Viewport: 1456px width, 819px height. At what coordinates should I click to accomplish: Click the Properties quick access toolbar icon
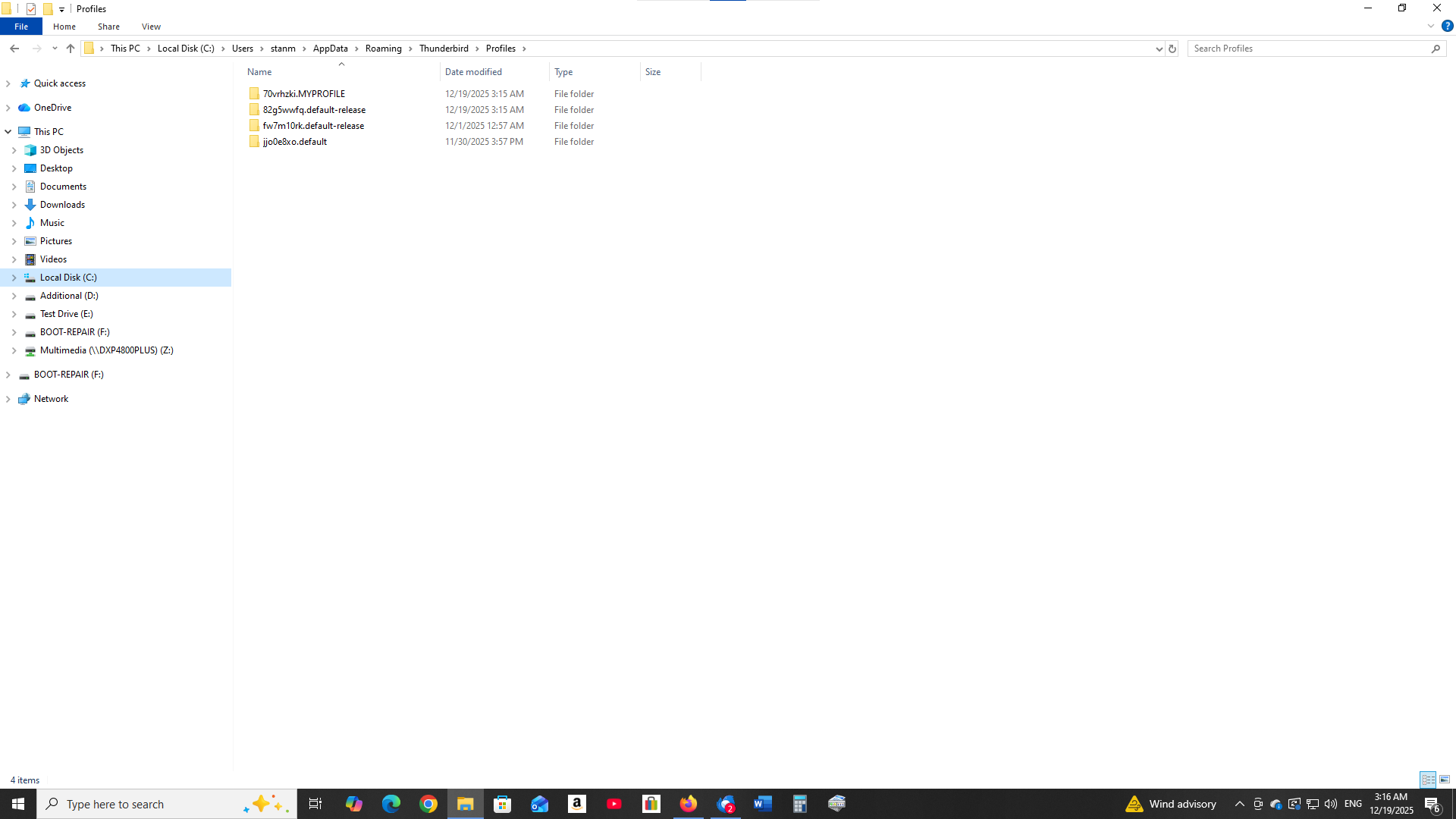click(x=31, y=9)
